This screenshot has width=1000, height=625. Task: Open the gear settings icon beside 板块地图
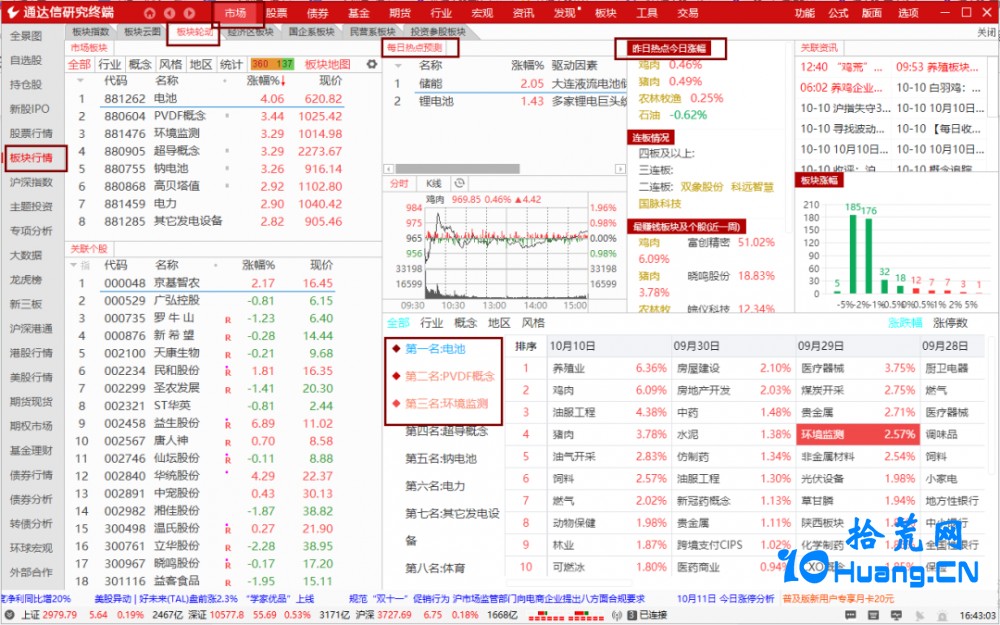372,64
